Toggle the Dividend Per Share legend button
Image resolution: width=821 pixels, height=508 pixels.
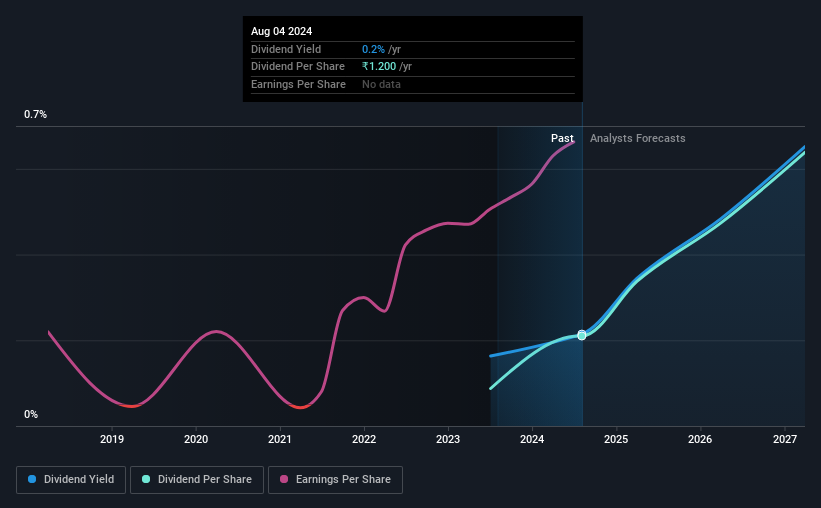(197, 480)
